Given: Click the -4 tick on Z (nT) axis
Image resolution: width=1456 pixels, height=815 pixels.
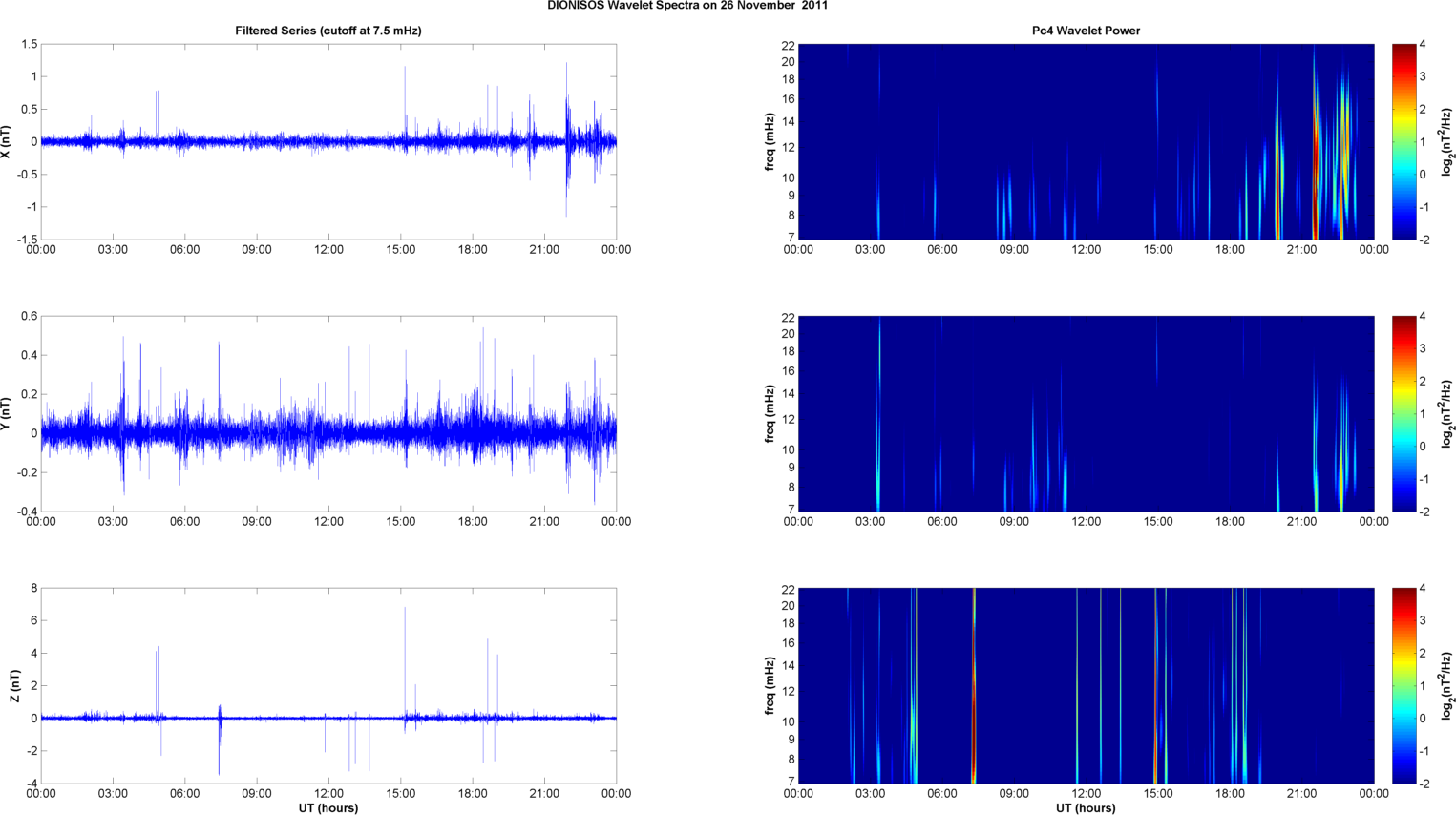Looking at the screenshot, I should pyautogui.click(x=31, y=784).
